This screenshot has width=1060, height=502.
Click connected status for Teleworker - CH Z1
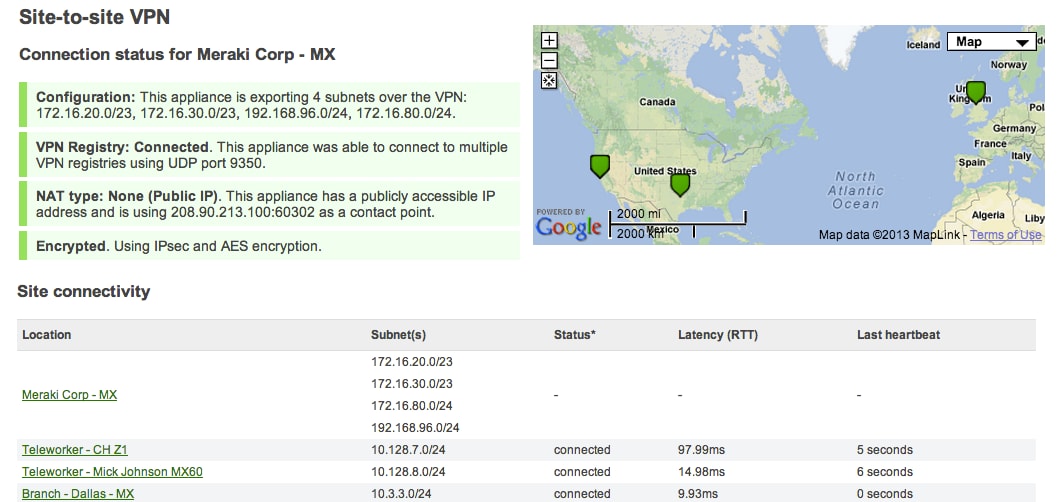coord(582,450)
